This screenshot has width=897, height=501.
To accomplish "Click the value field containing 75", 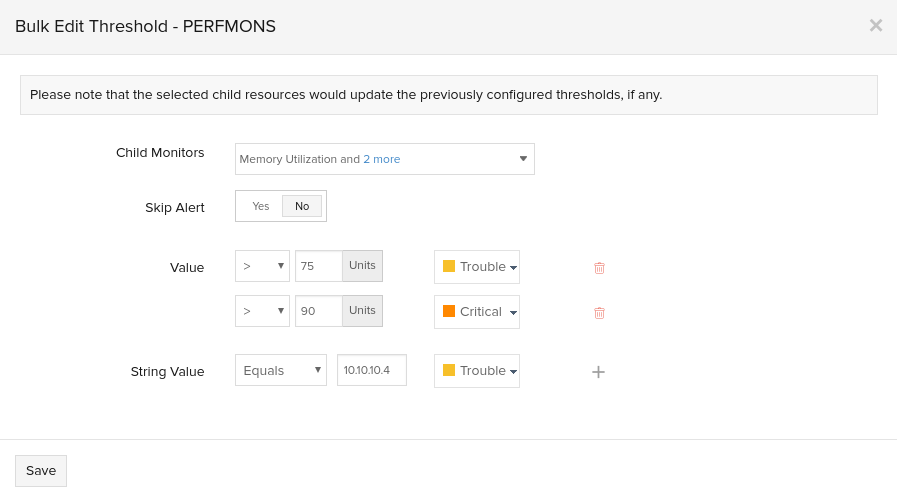I will (319, 266).
